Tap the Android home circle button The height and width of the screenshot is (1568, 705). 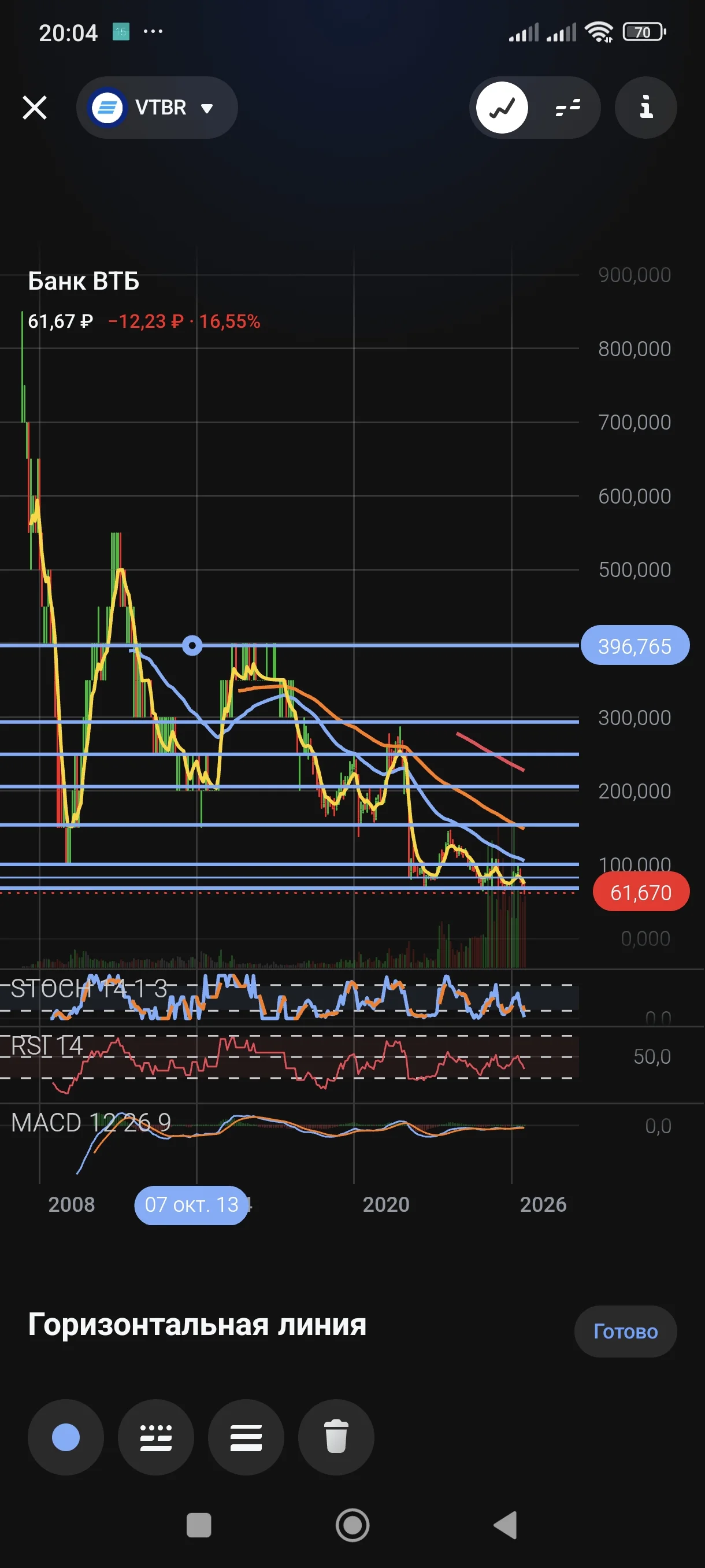click(353, 1525)
